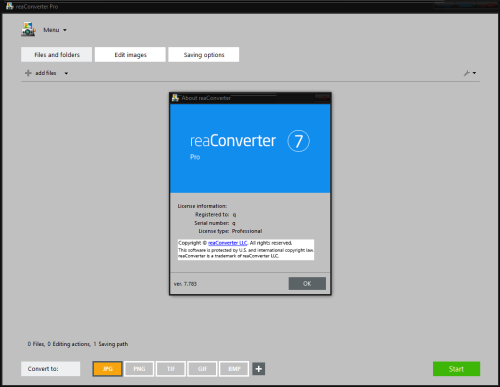Confirm the About dialog with OK

[x=307, y=284]
